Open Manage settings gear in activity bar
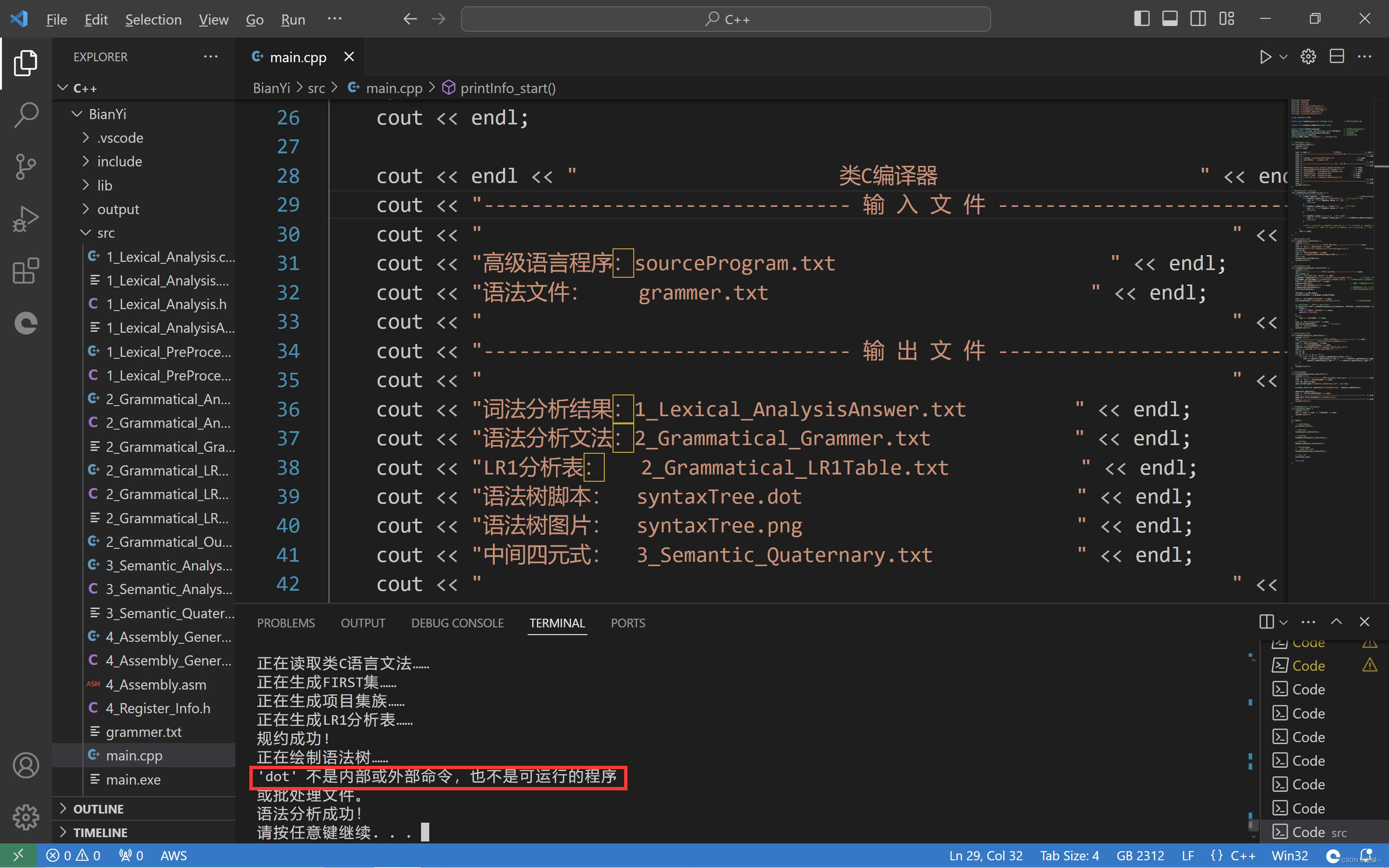The width and height of the screenshot is (1389, 868). pos(26,817)
